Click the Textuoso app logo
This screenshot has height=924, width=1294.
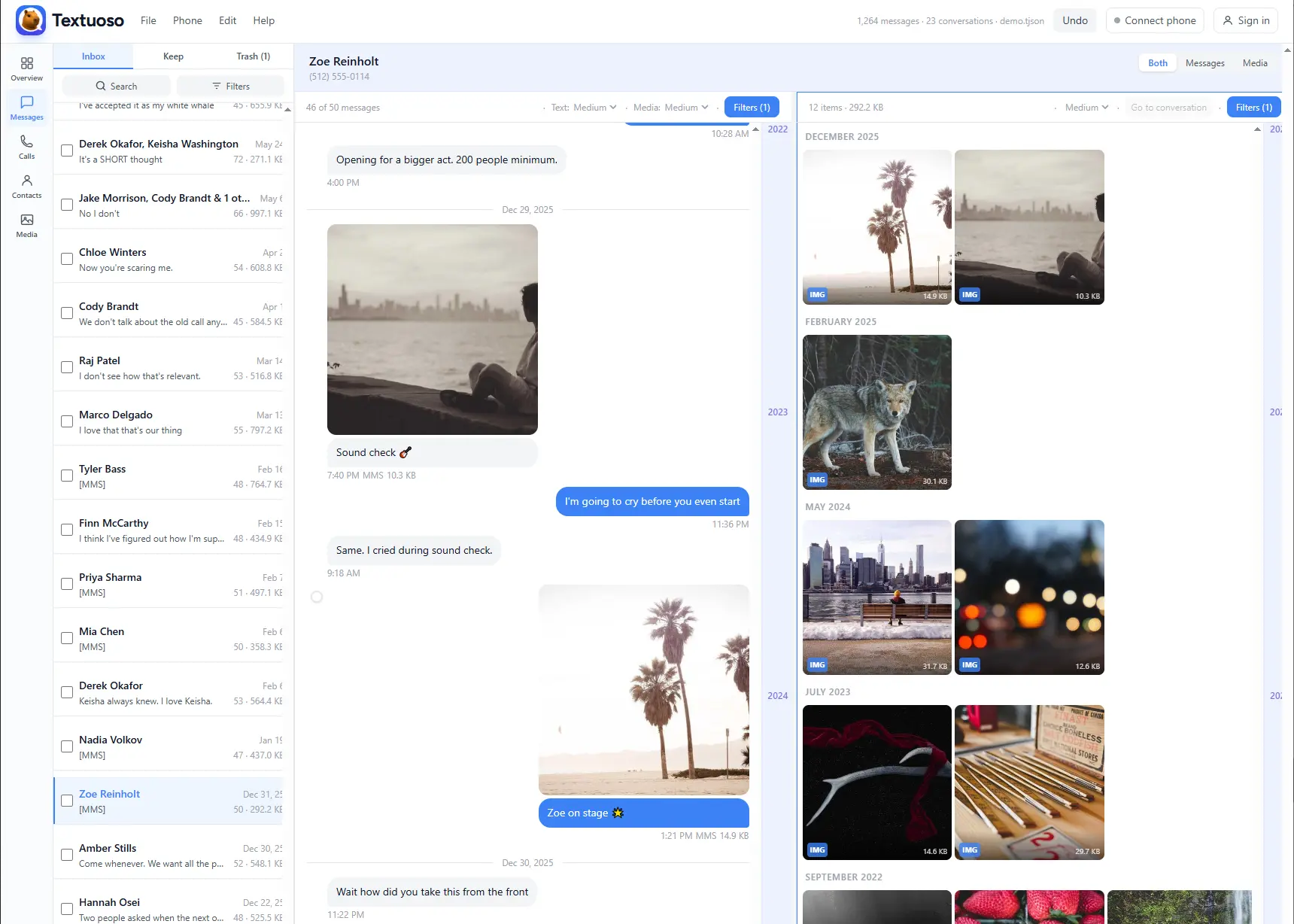[x=31, y=20]
